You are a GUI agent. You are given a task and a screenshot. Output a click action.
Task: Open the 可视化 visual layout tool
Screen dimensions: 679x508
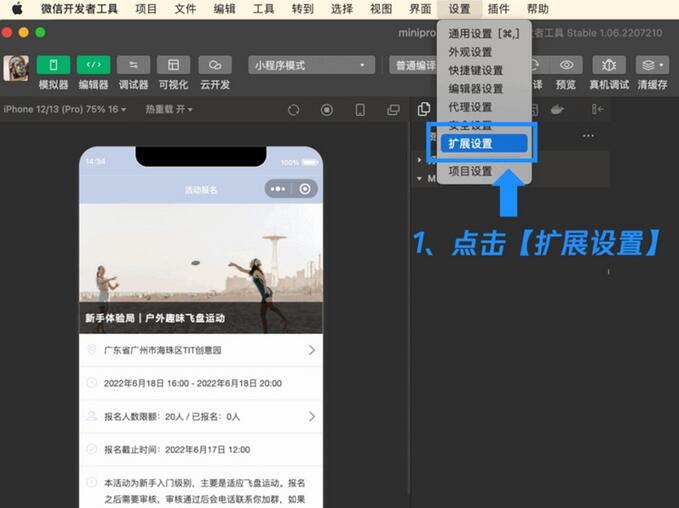point(173,65)
